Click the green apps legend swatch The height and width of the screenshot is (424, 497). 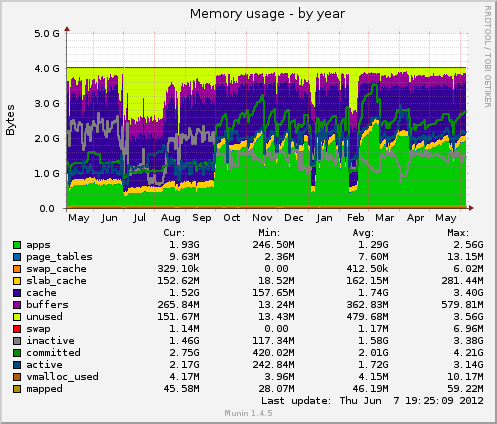click(17, 245)
